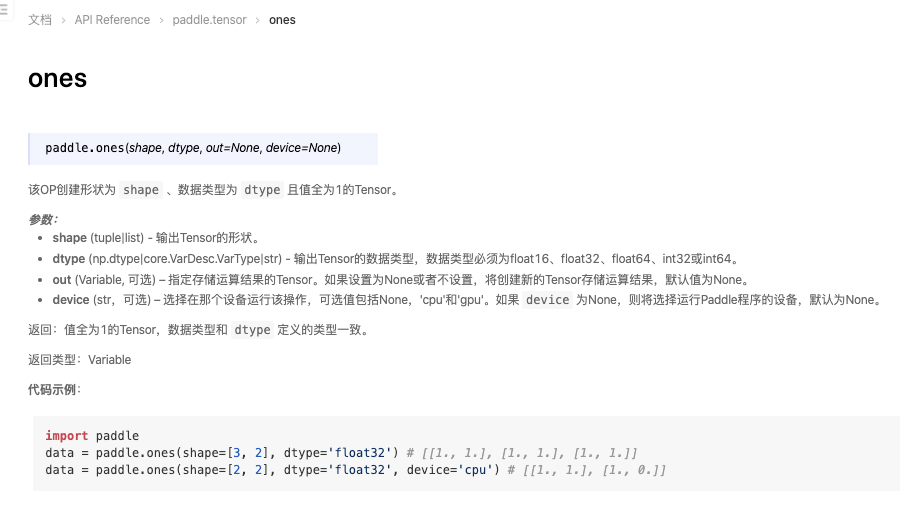The image size is (900, 522).
Task: Click the code line with device='cpu'
Action: click(x=355, y=470)
